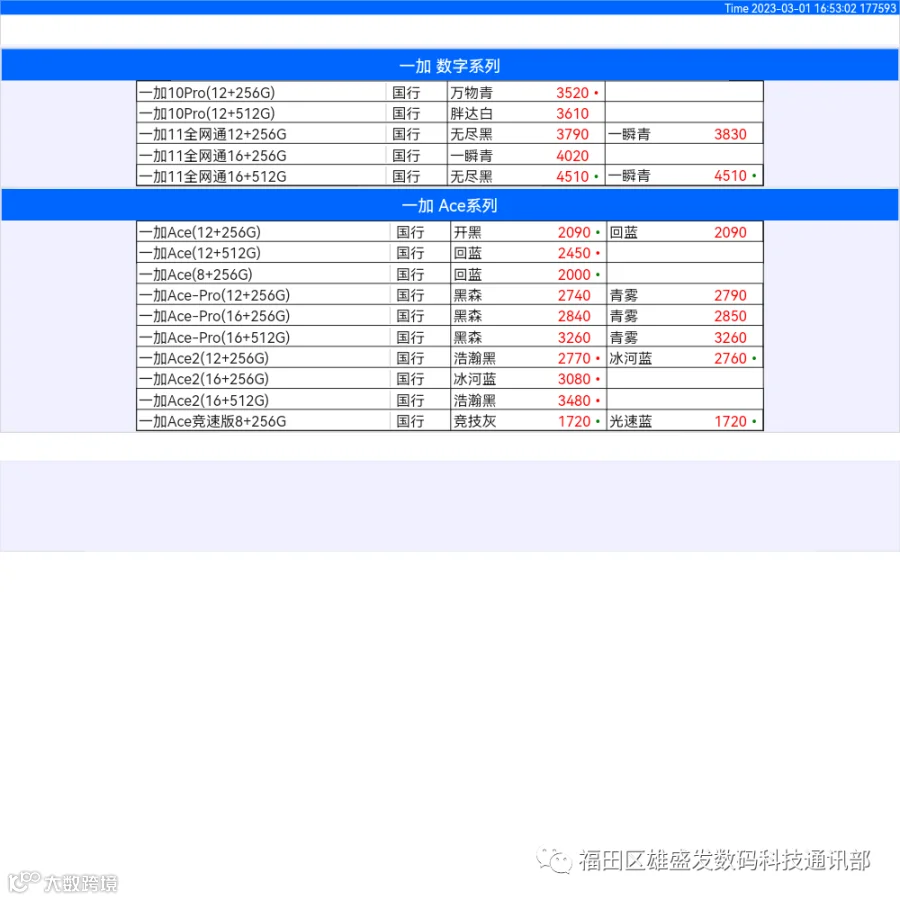Viewport: 900px width, 900px height.
Task: Click the 光速蓝 color cell
Action: [x=631, y=421]
